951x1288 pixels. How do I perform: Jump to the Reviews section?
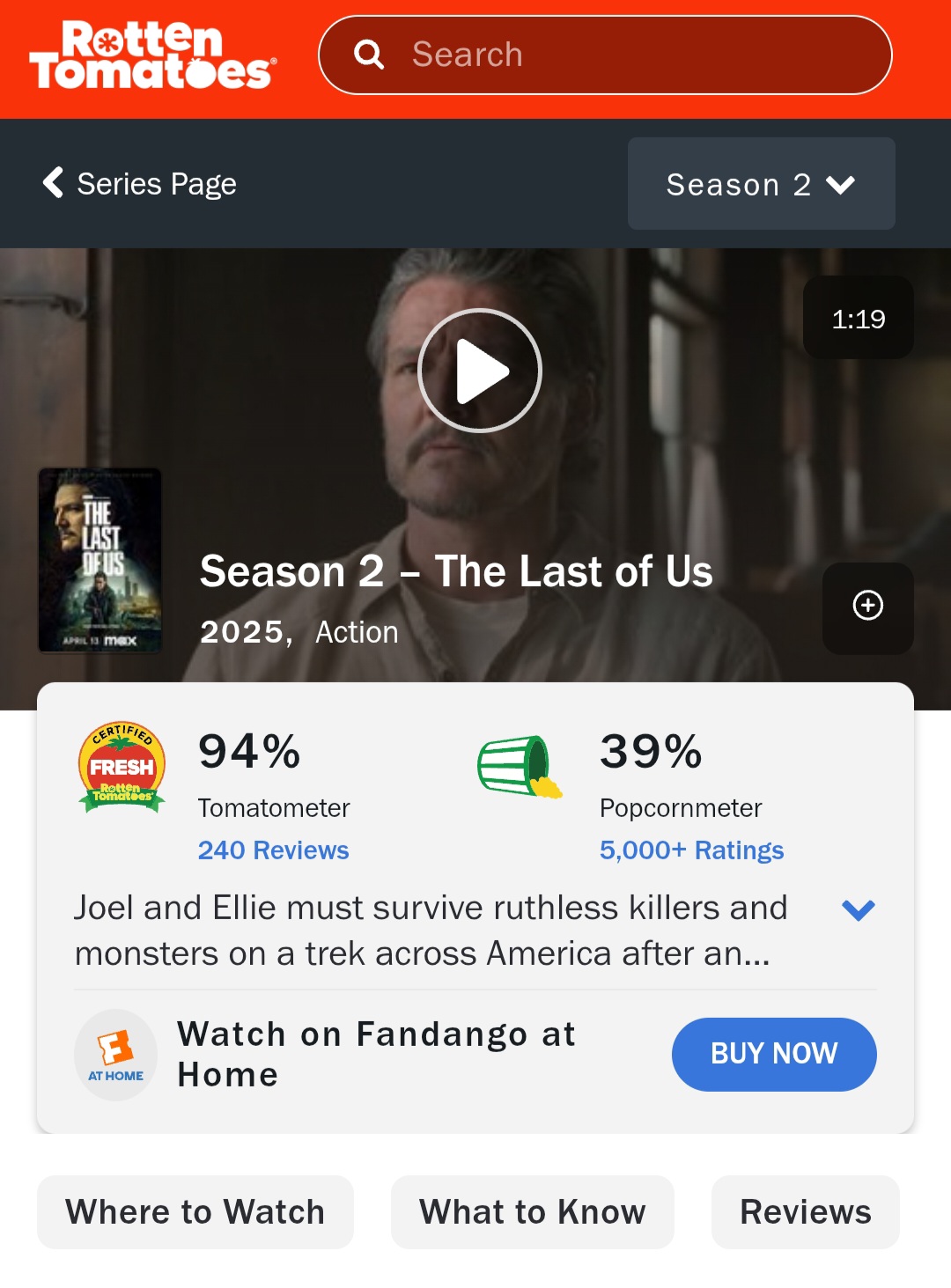(806, 1212)
